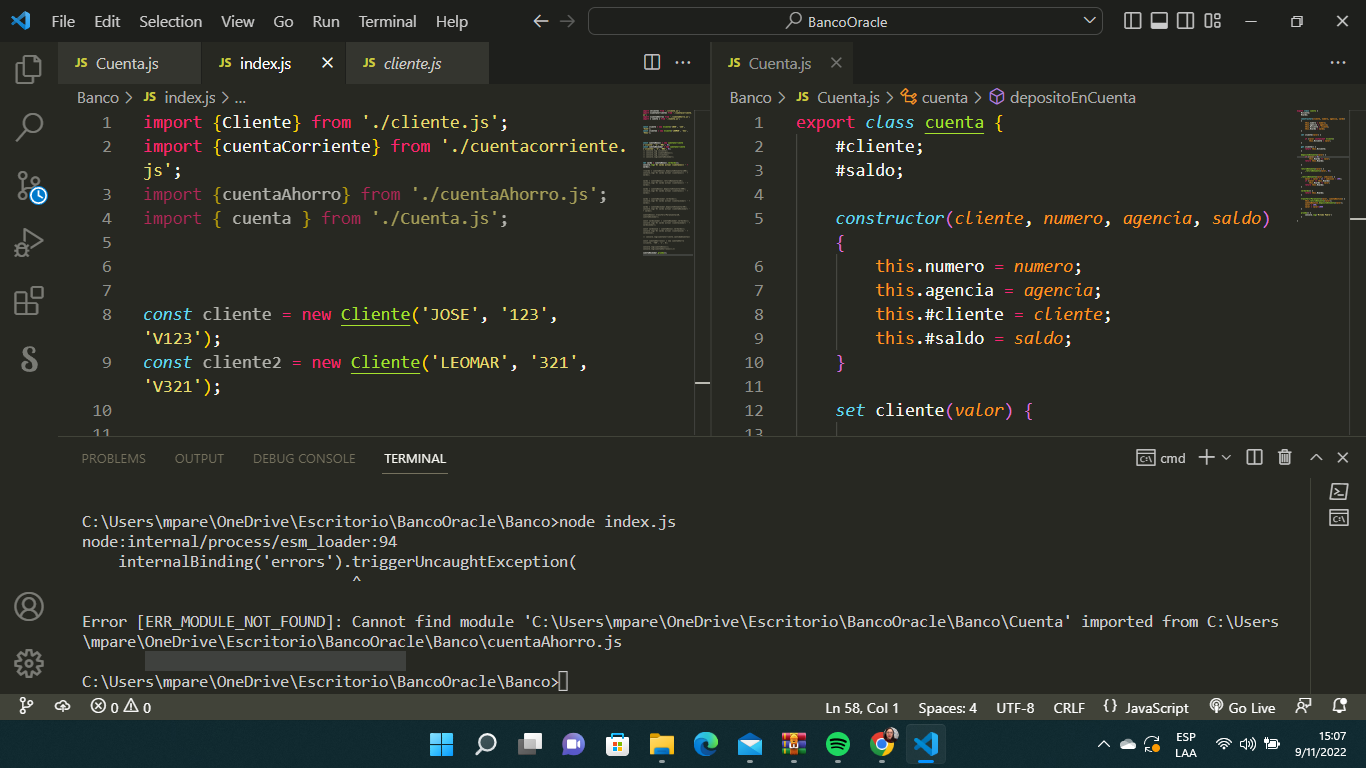Open the Explorer view in activity bar
Screen dimensions: 1366x768
tap(29, 69)
